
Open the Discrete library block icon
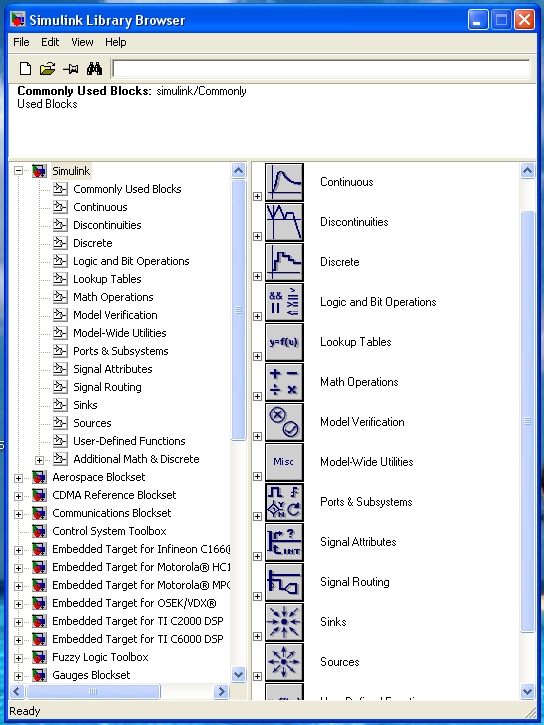[x=284, y=262]
